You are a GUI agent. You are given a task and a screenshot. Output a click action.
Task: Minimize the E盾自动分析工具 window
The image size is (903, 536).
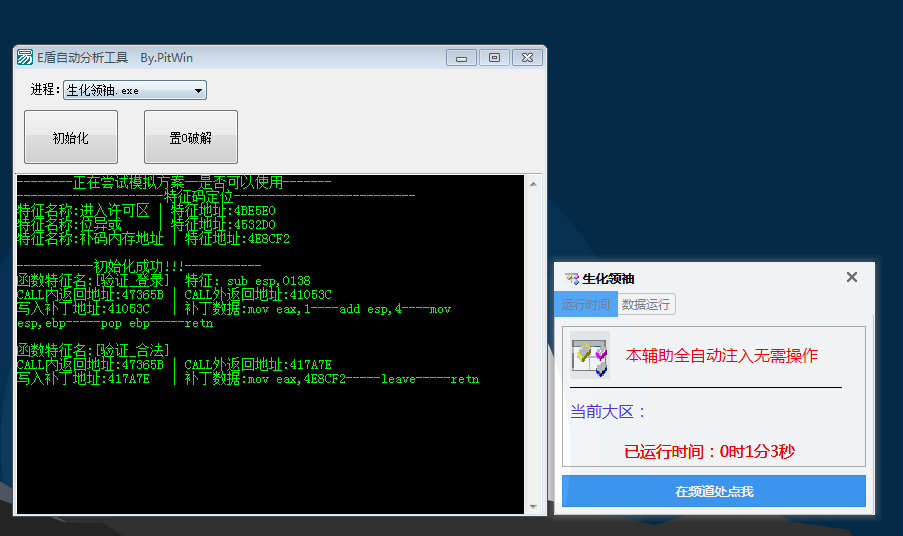point(461,58)
